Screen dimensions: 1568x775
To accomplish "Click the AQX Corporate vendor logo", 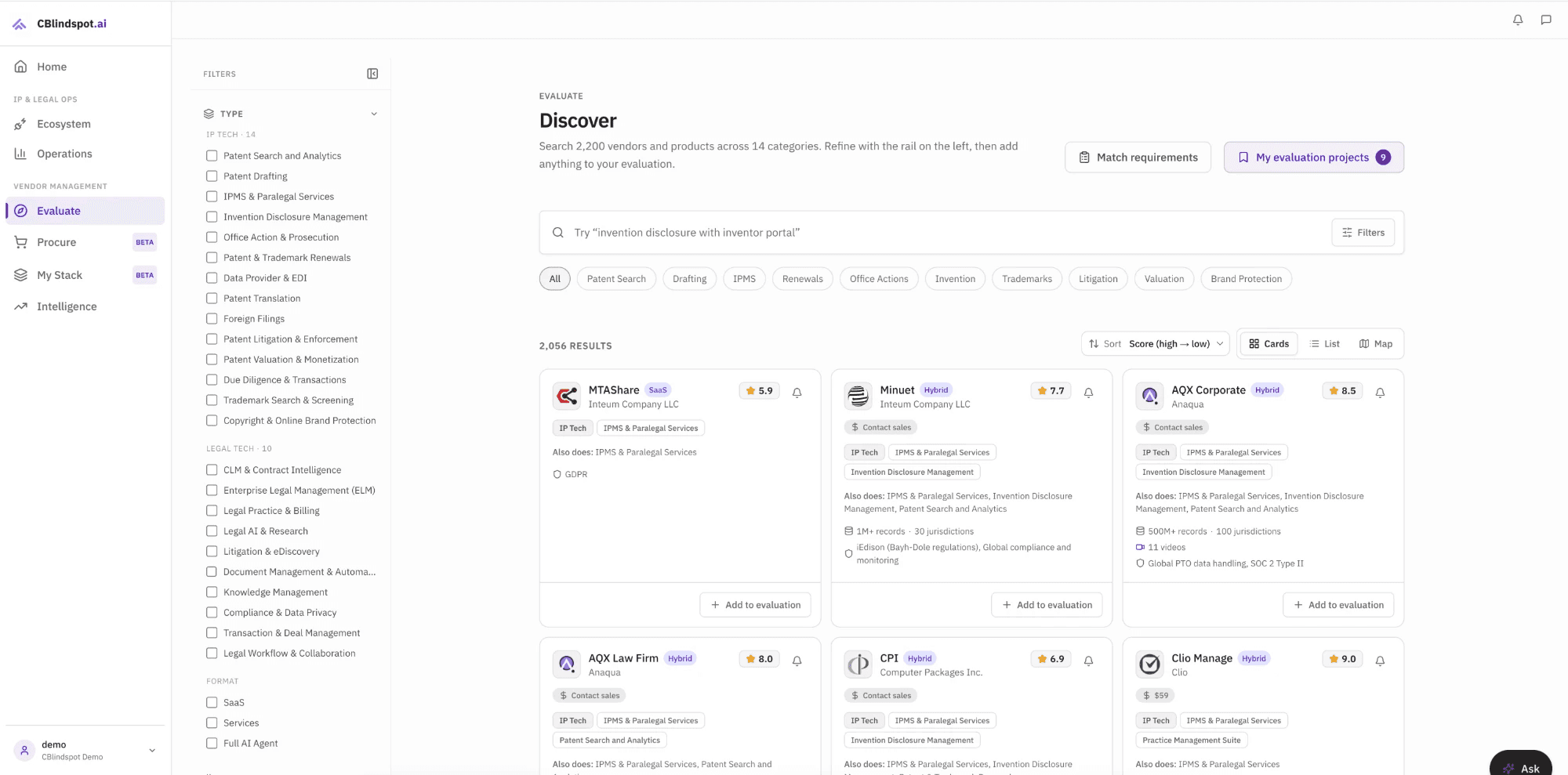I will pos(1149,397).
